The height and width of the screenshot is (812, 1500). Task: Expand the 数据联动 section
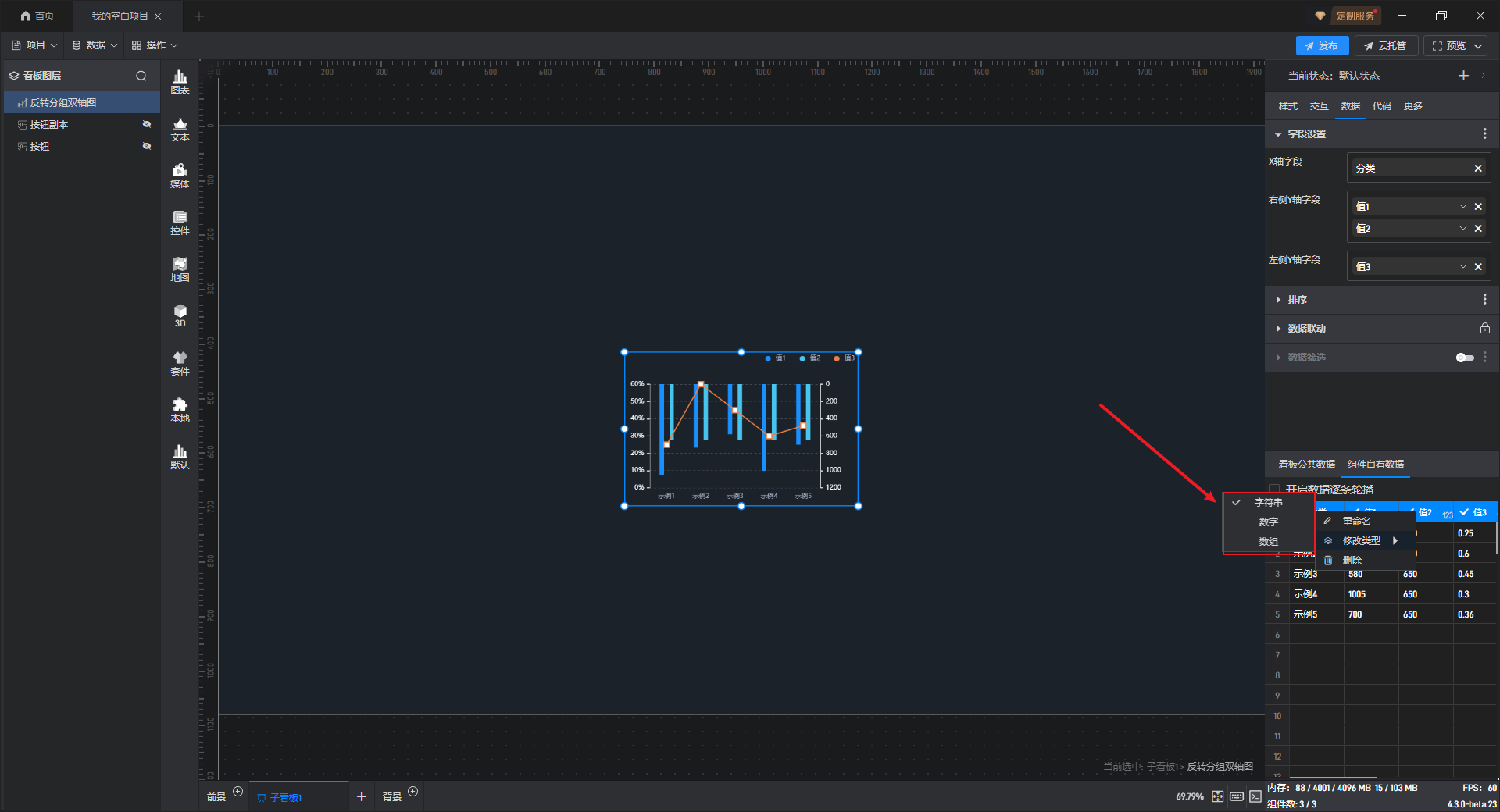pos(1278,329)
